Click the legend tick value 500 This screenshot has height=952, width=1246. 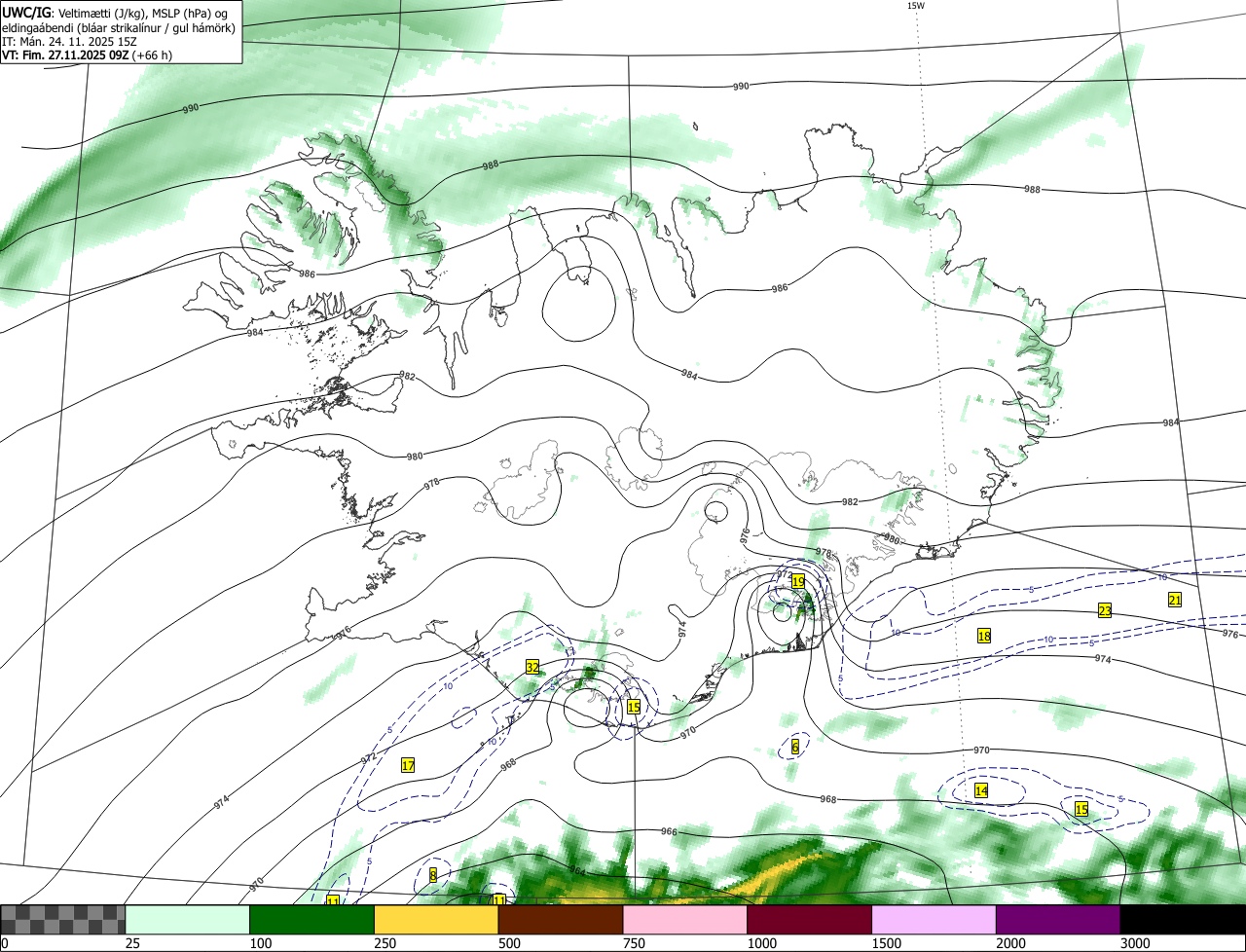pyautogui.click(x=509, y=944)
